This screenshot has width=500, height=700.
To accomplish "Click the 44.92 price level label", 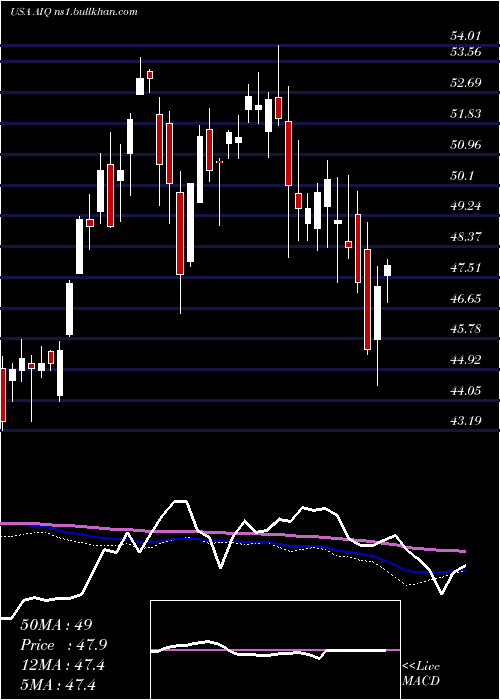I will tap(466, 360).
